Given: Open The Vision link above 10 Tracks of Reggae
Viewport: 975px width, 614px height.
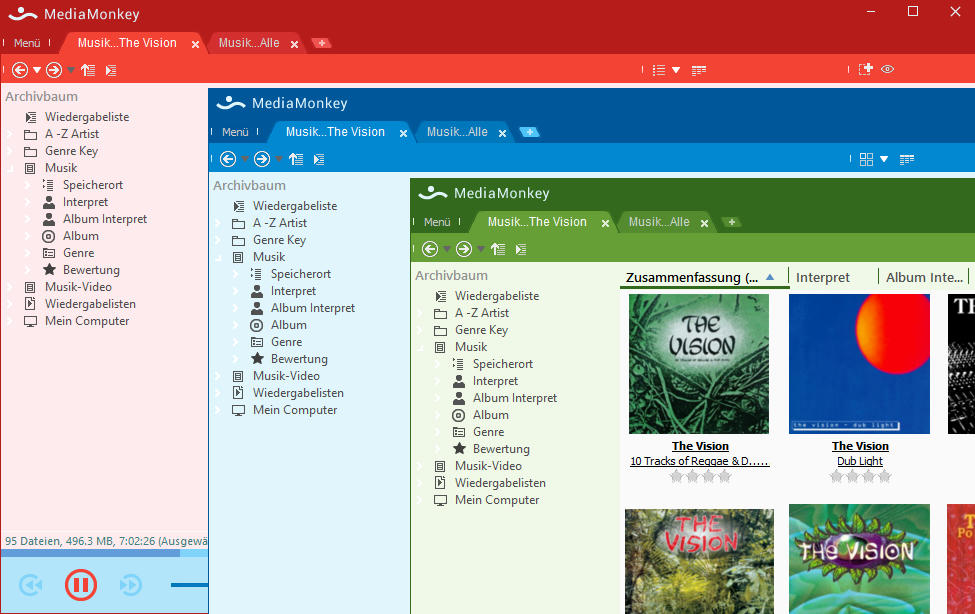Looking at the screenshot, I should coord(700,446).
